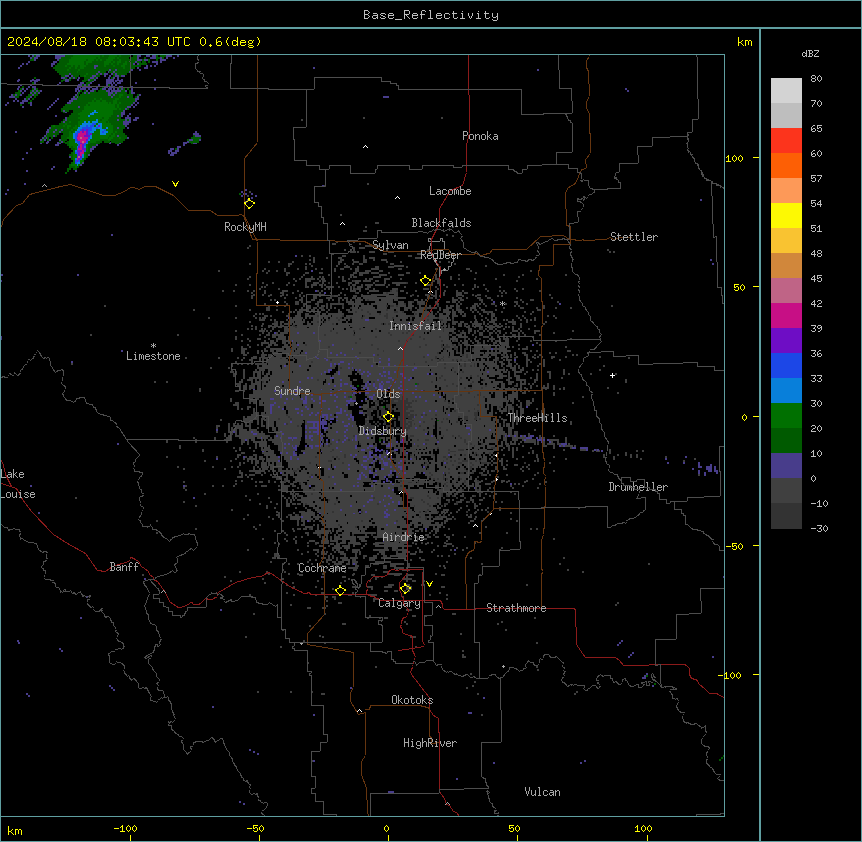Screen dimensions: 862x842
Task: Choose the magenta 39-42 dBZ legend swatch
Action: pyautogui.click(x=786, y=315)
